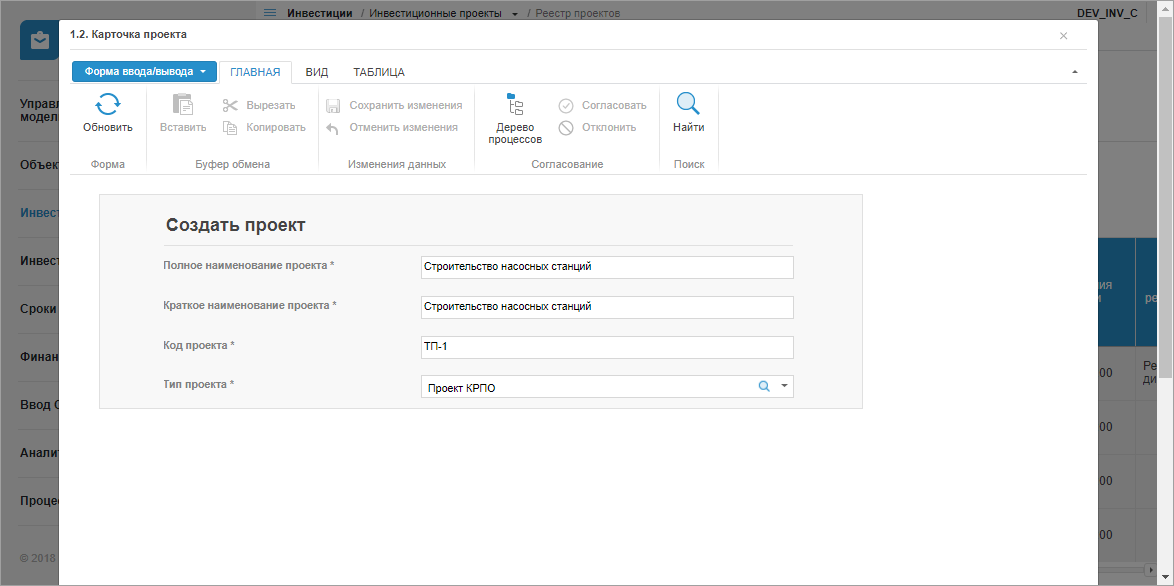The height and width of the screenshot is (586, 1174).
Task: Open Форма ввода/вывода dropdown button
Action: click(x=145, y=72)
